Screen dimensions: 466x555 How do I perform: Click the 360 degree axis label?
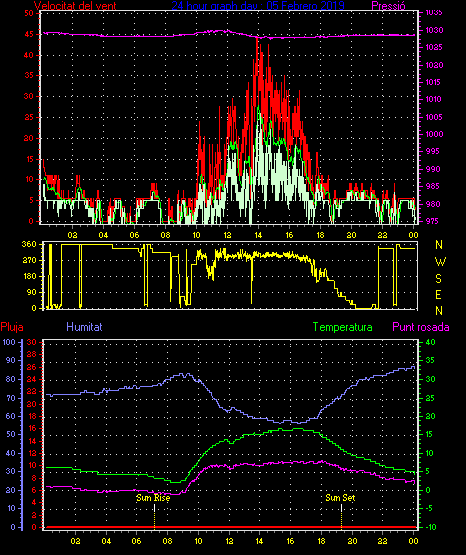(29, 244)
